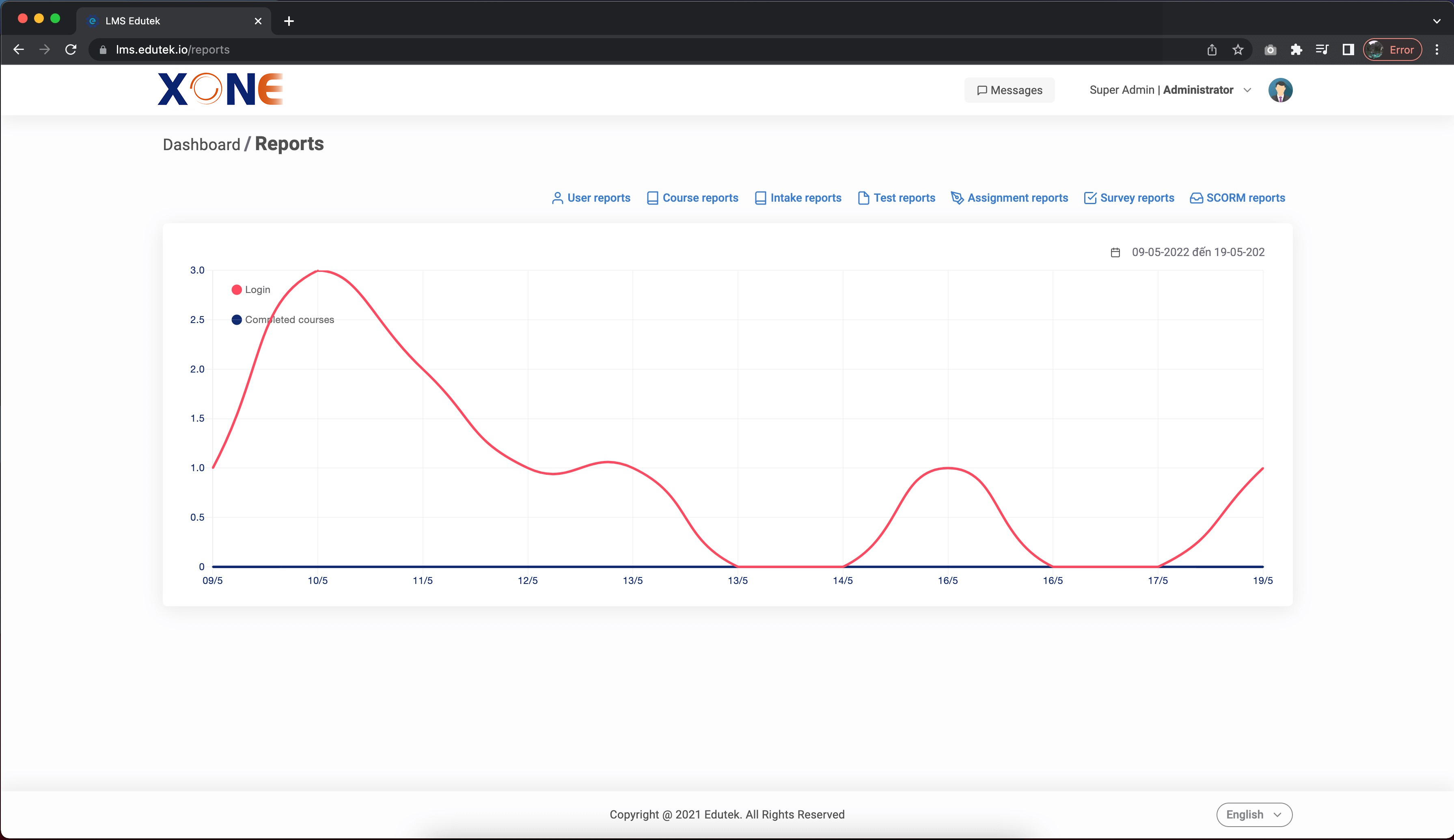Open Assignment reports
The width and height of the screenshot is (1454, 840).
point(1010,198)
